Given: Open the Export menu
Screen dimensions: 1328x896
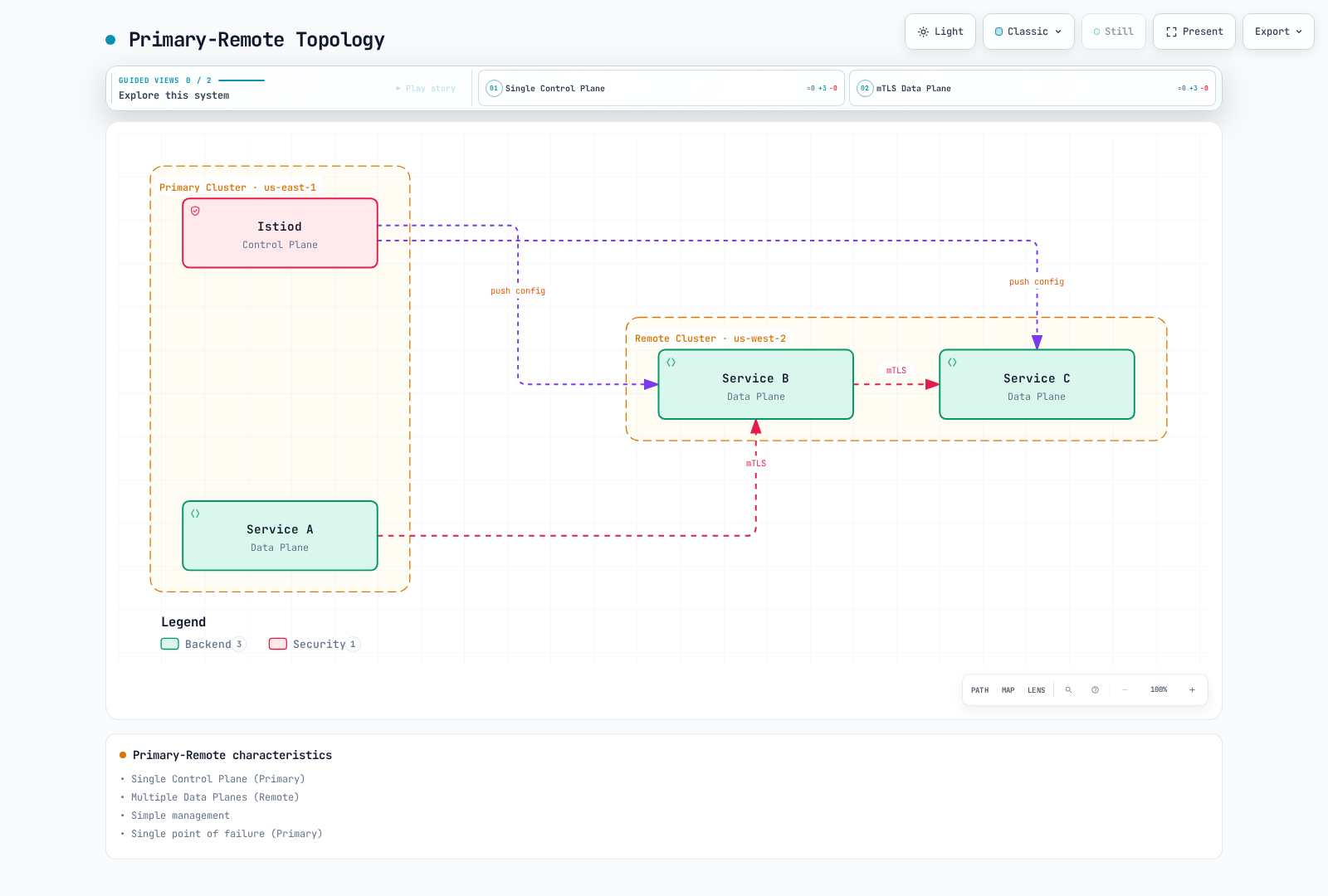Looking at the screenshot, I should pyautogui.click(x=1278, y=32).
